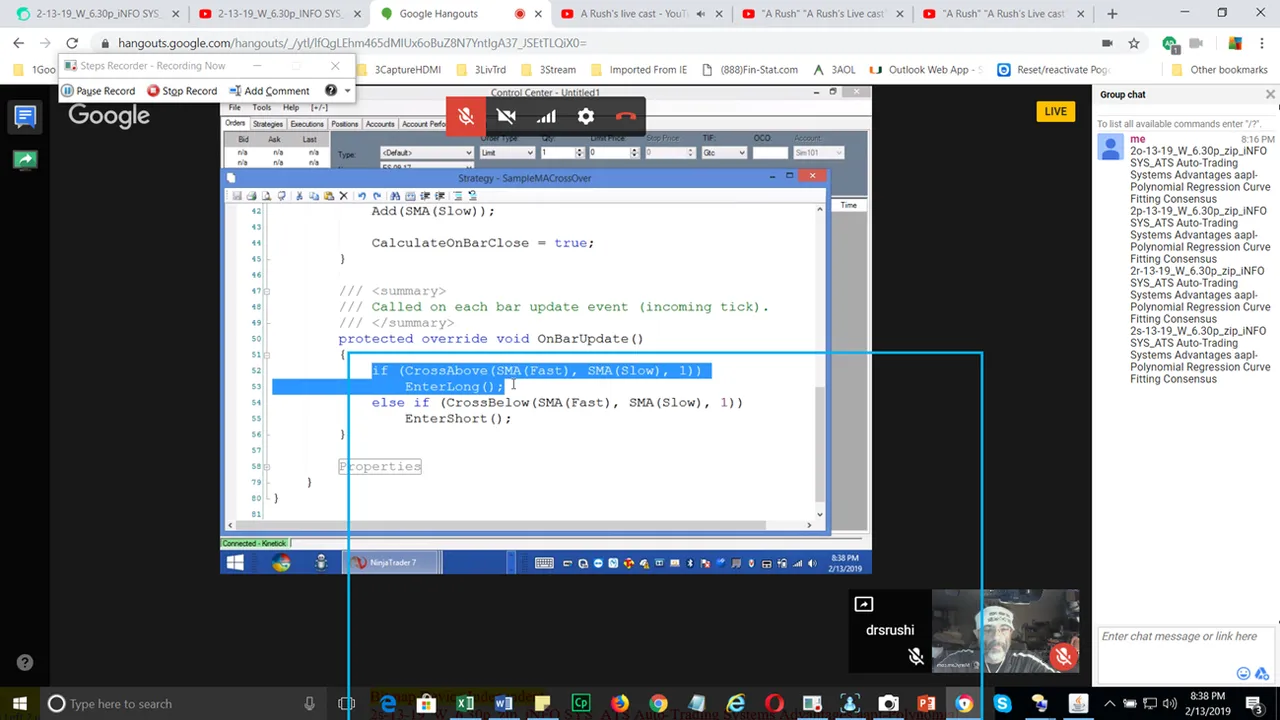Open help question mark in Hangouts
Viewport: 1280px width, 720px height.
[x=25, y=662]
